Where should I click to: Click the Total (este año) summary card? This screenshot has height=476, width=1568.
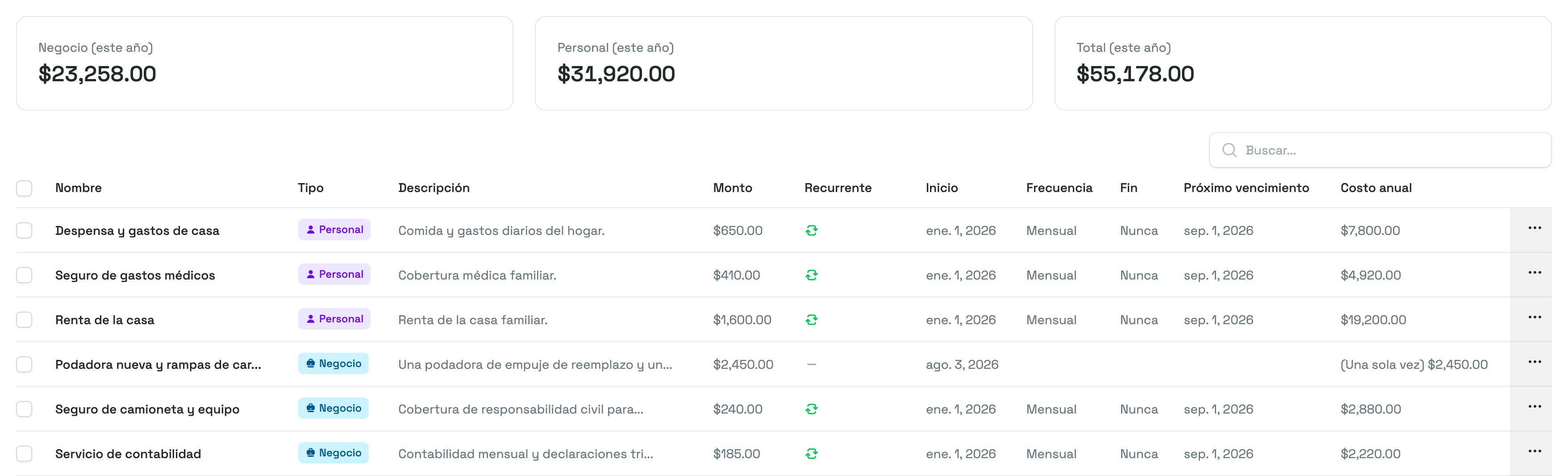[1303, 63]
